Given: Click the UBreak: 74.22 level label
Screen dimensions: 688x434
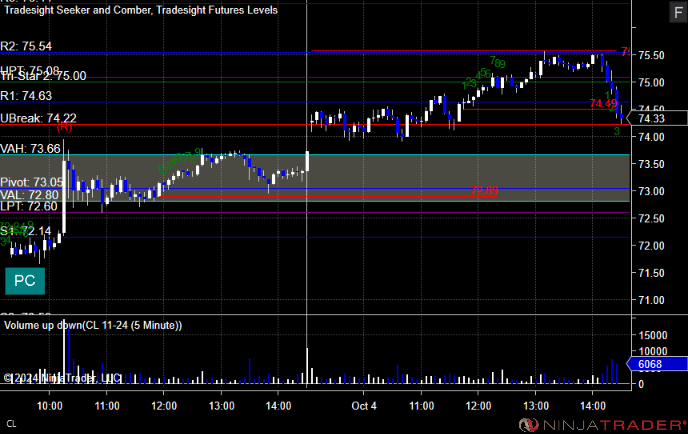Looking at the screenshot, I should click(x=38, y=118).
